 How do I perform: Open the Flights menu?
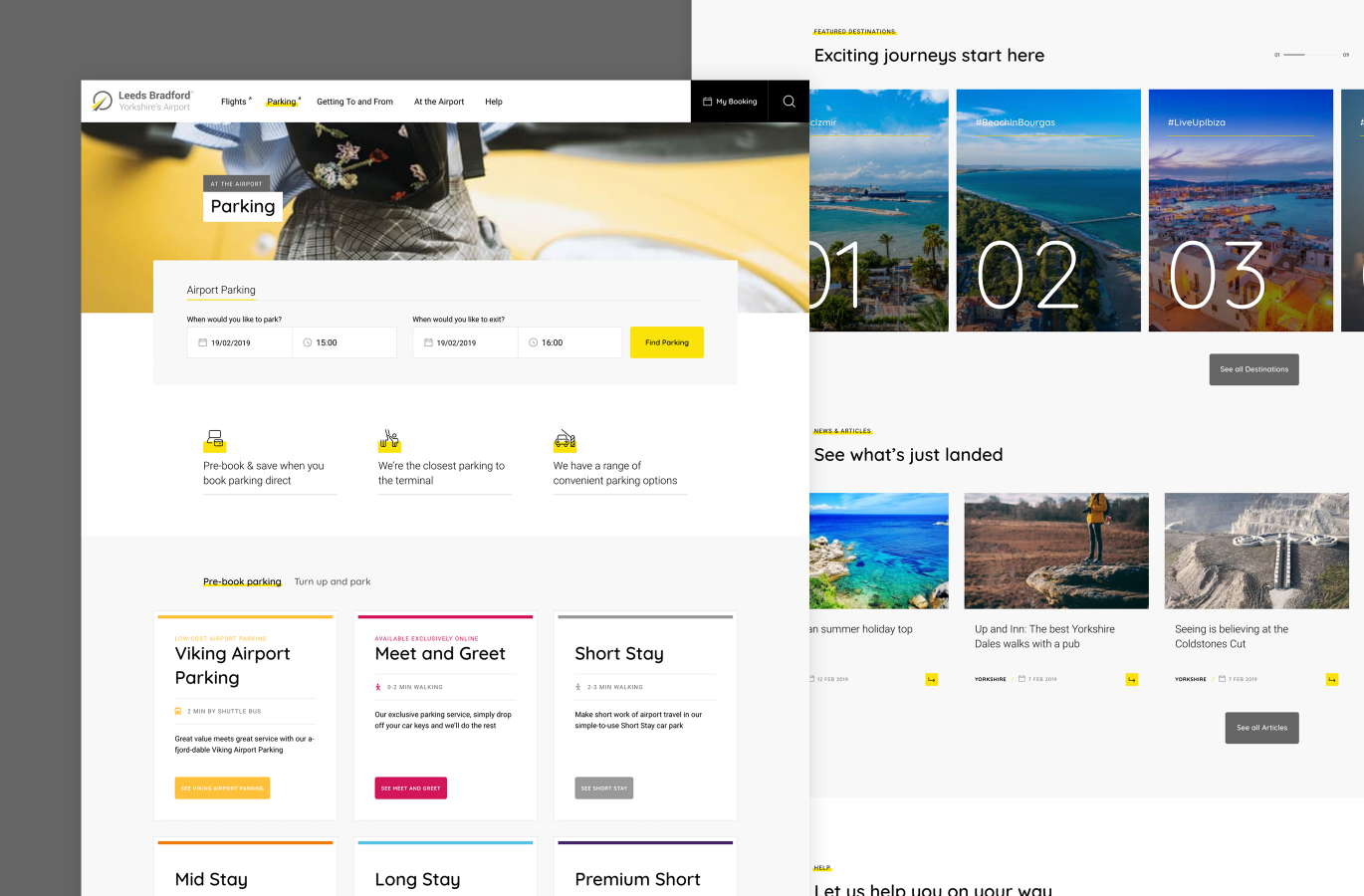coord(236,102)
